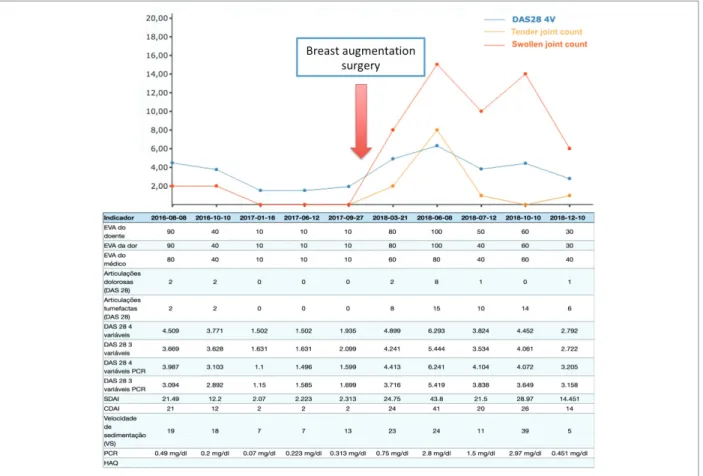Click the HAQ row label
703x476 pixels.
[111, 463]
